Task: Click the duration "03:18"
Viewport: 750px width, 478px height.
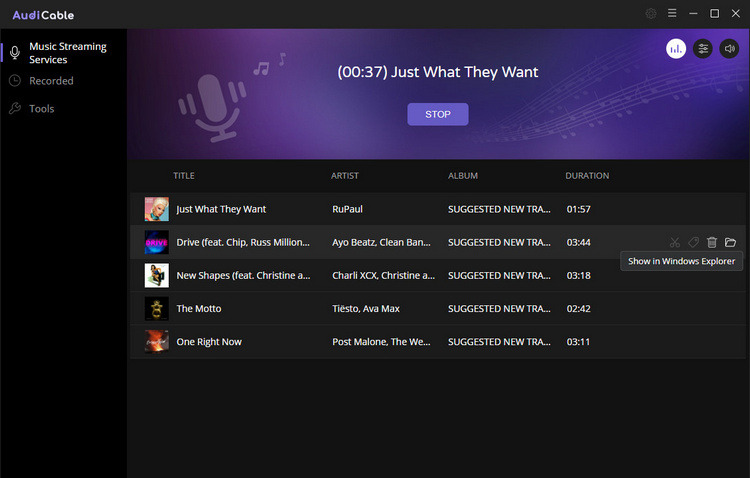Action: tap(578, 276)
